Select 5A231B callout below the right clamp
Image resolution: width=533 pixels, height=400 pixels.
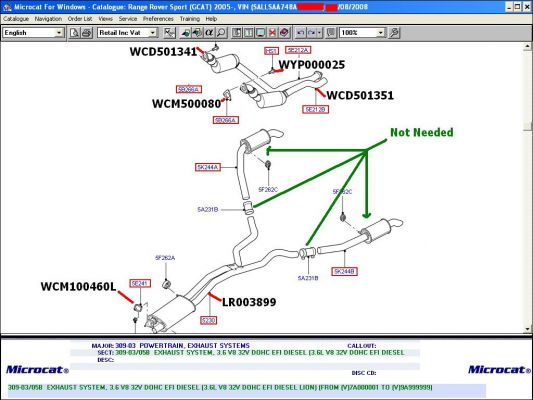pos(308,278)
